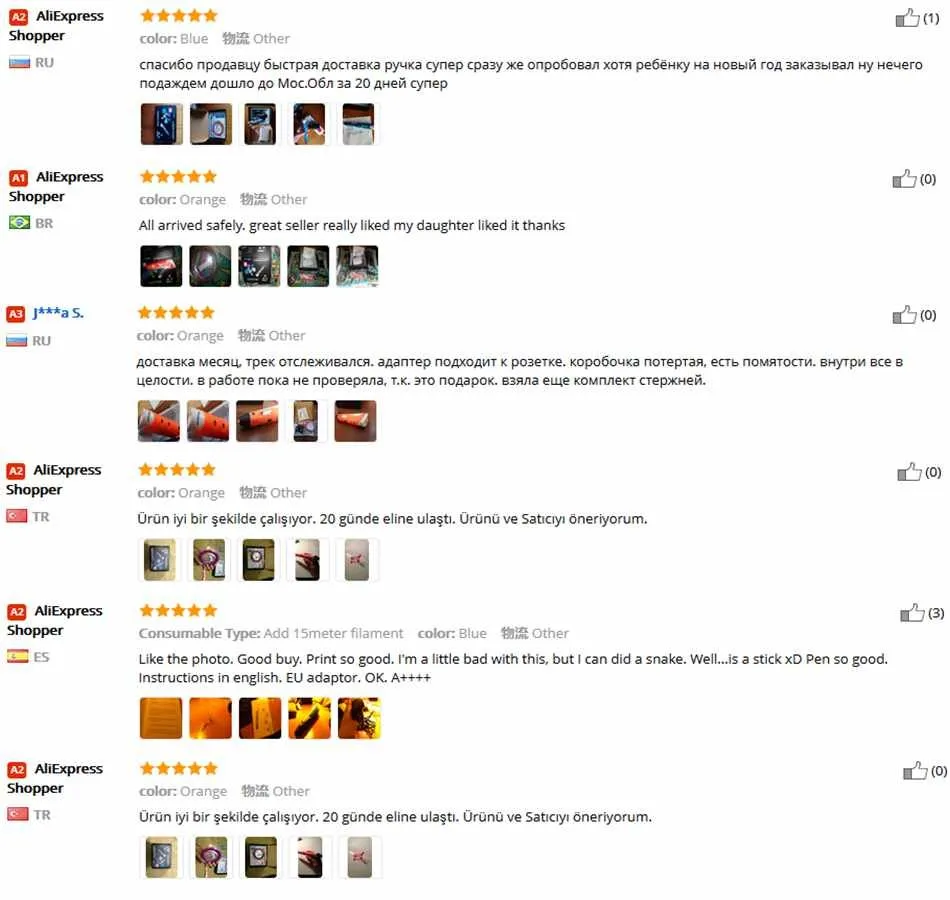Click thumbs-up icon showing 3 likes

coord(912,613)
